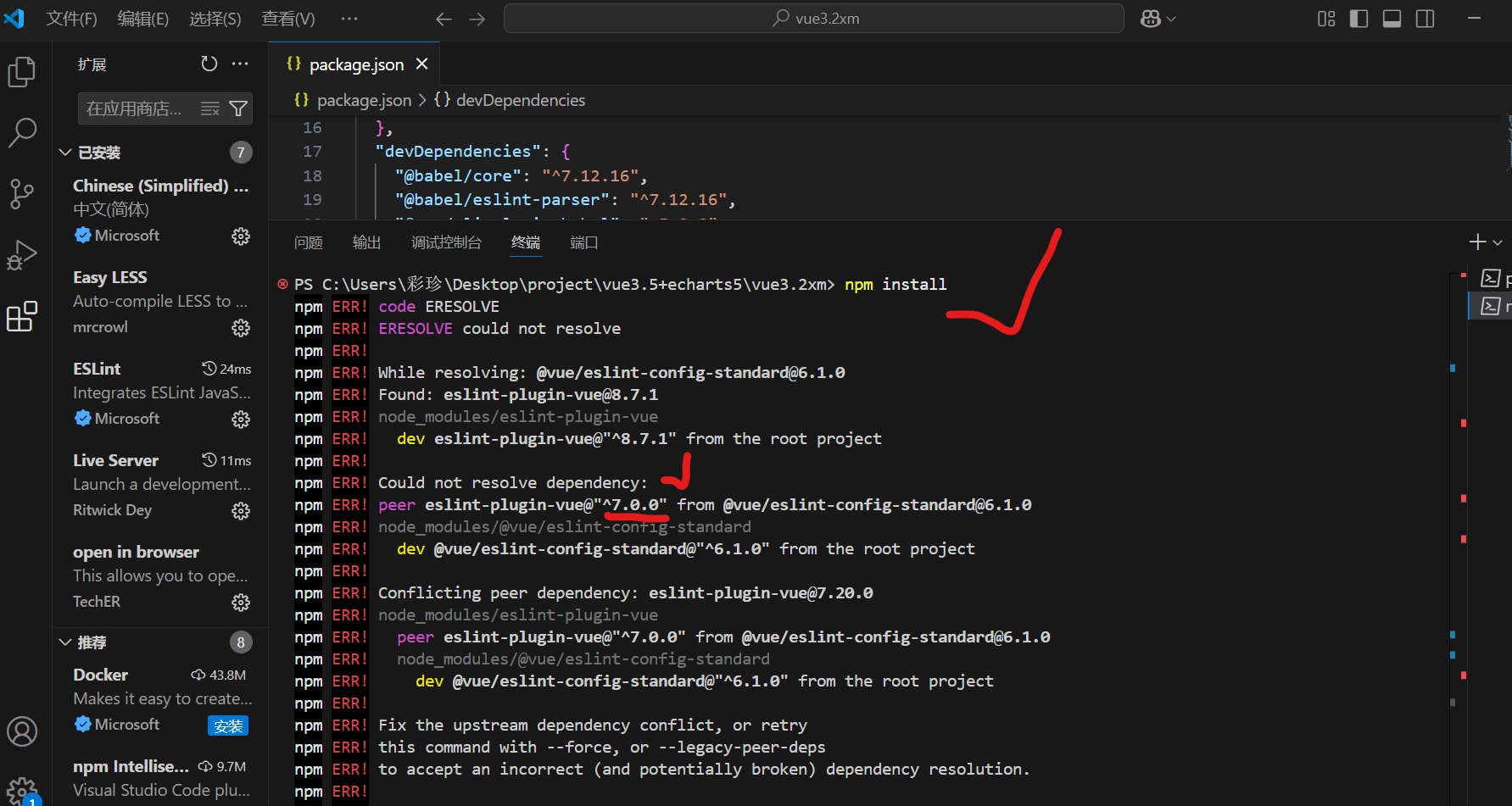Open the Extensions view icon

click(x=21, y=315)
